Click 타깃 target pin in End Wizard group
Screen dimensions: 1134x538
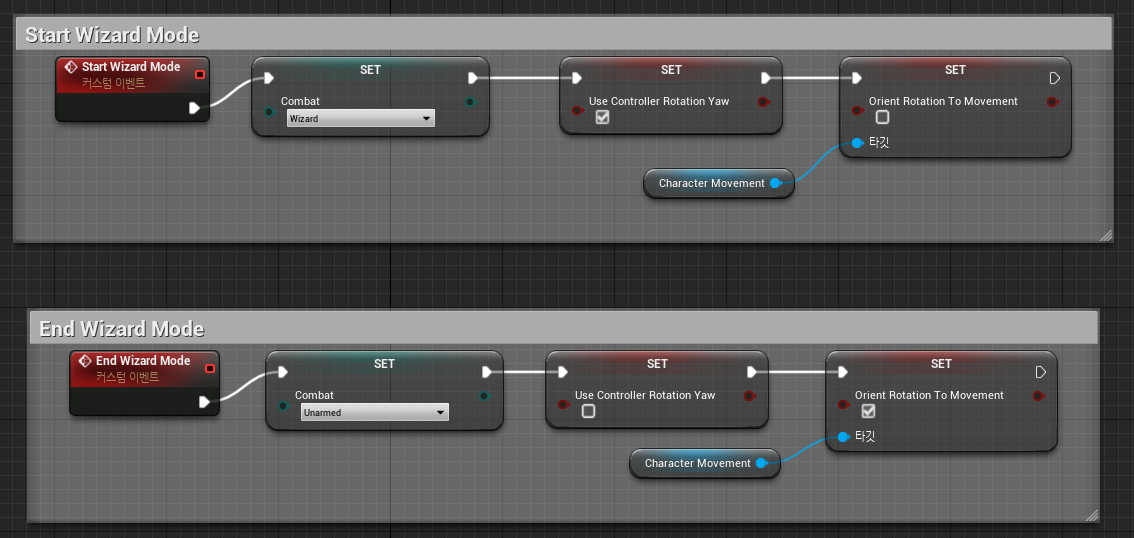pyautogui.click(x=843, y=436)
